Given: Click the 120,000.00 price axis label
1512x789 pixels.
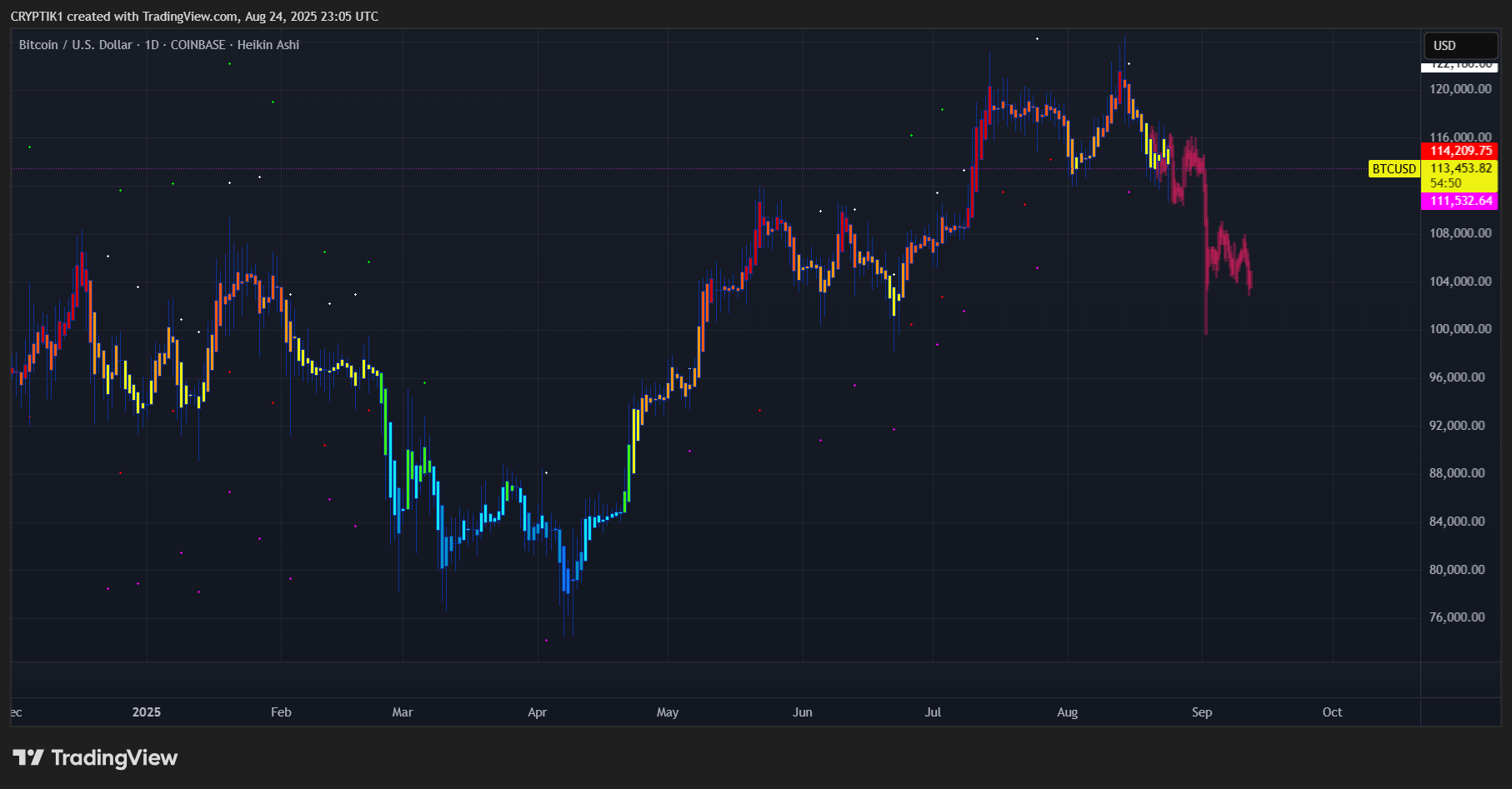Looking at the screenshot, I should 1460,89.
